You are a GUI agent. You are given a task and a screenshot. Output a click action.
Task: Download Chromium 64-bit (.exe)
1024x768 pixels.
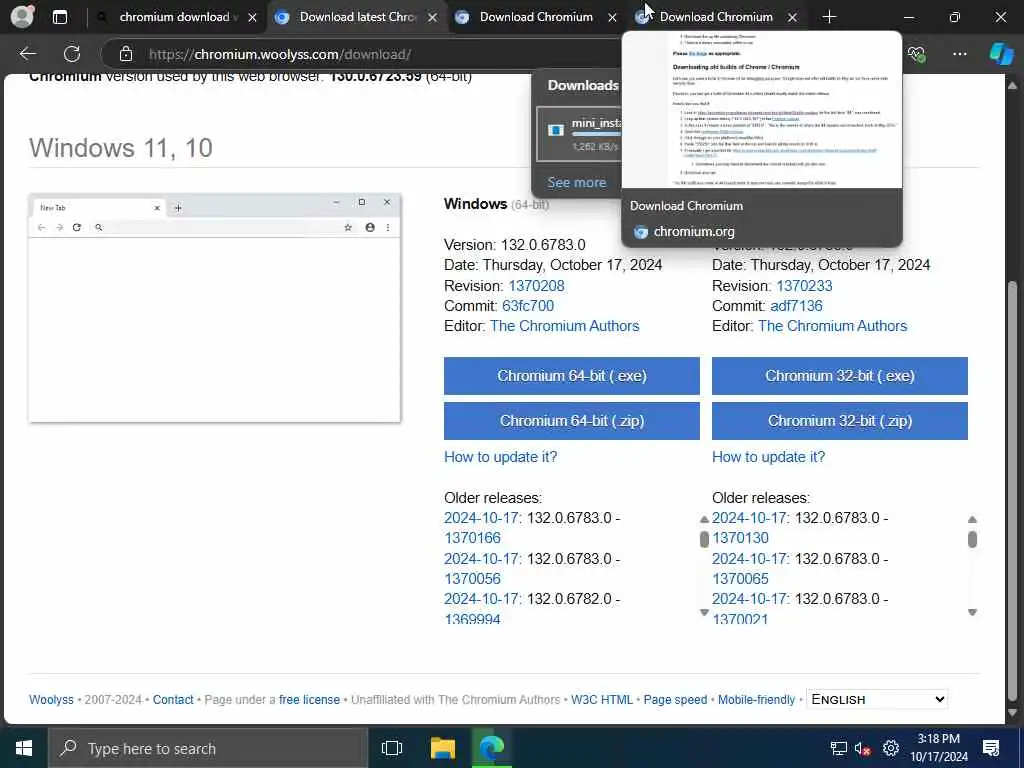tap(571, 376)
